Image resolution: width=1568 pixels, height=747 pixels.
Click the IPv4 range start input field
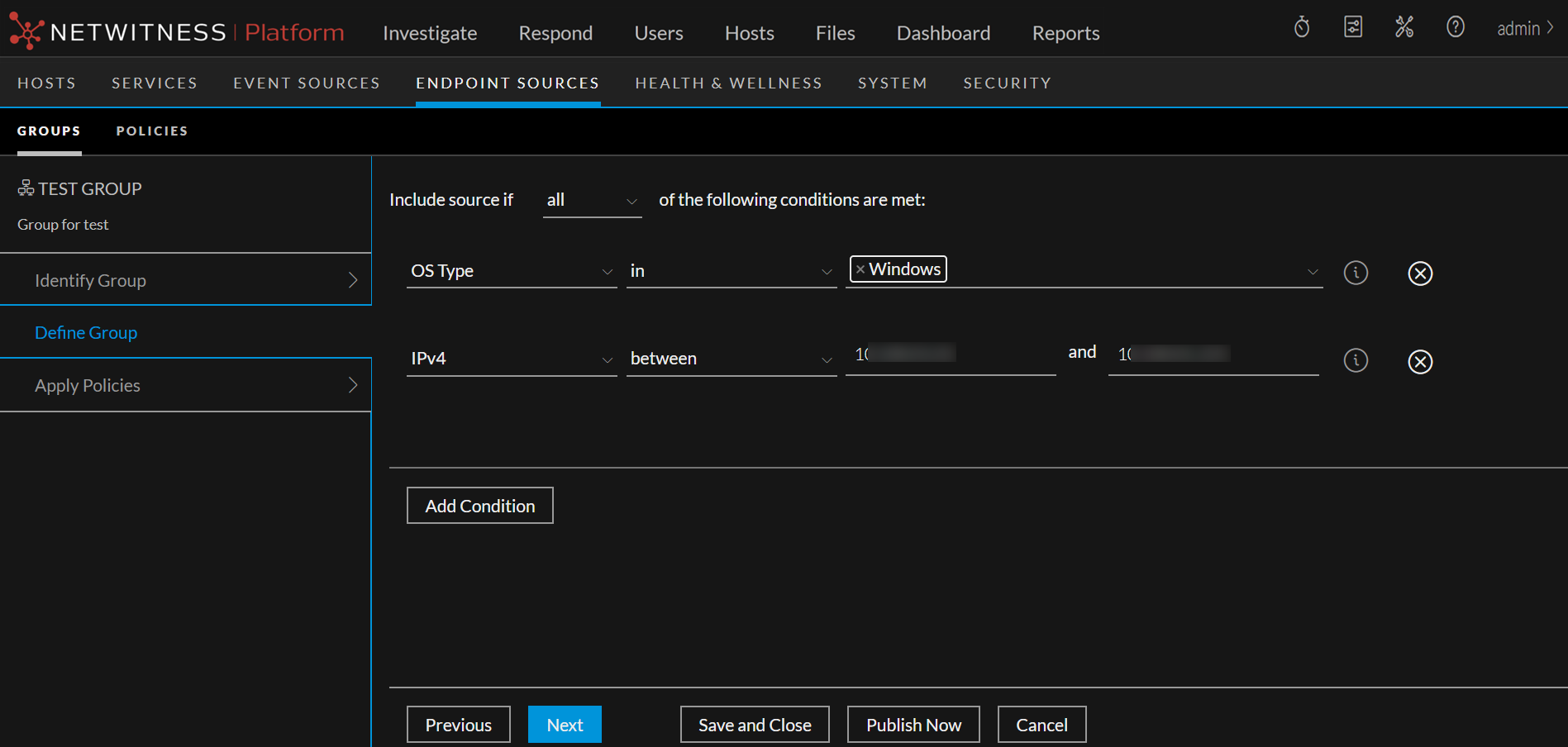950,355
